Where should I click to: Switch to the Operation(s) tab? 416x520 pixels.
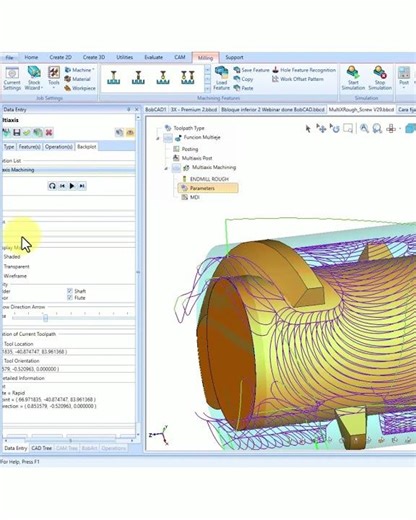[x=59, y=147]
